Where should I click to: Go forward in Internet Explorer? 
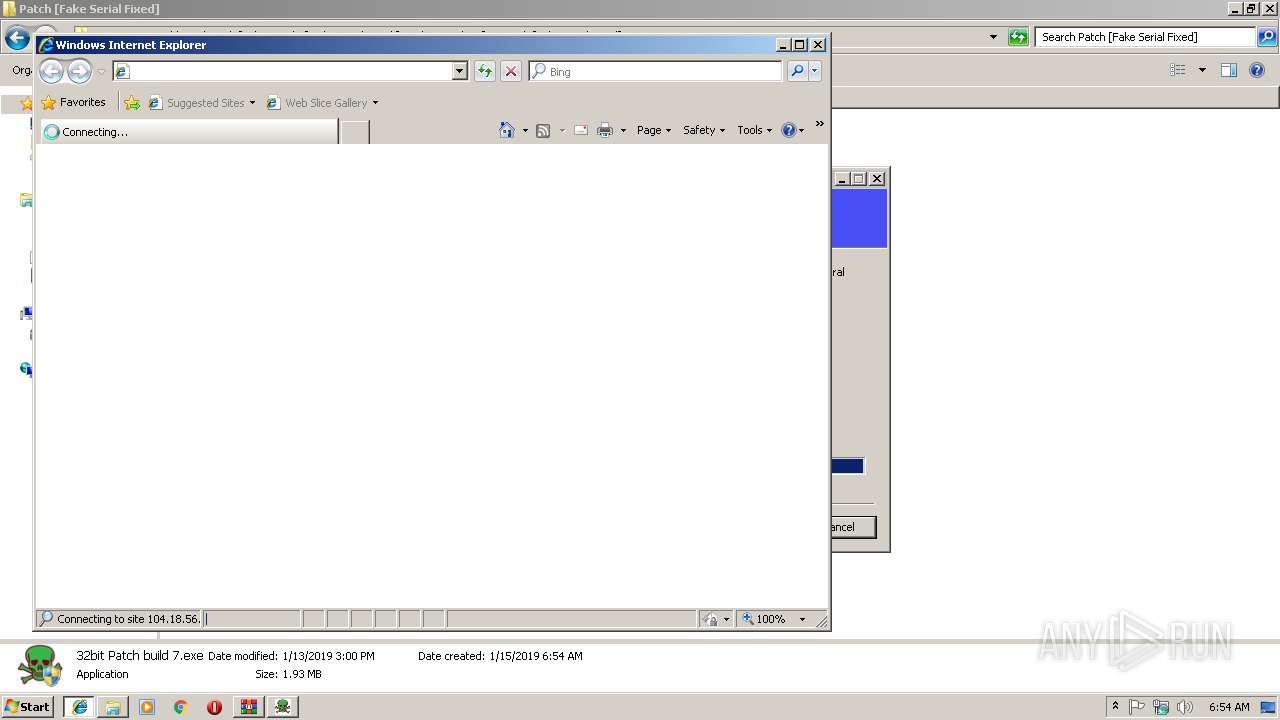click(79, 71)
